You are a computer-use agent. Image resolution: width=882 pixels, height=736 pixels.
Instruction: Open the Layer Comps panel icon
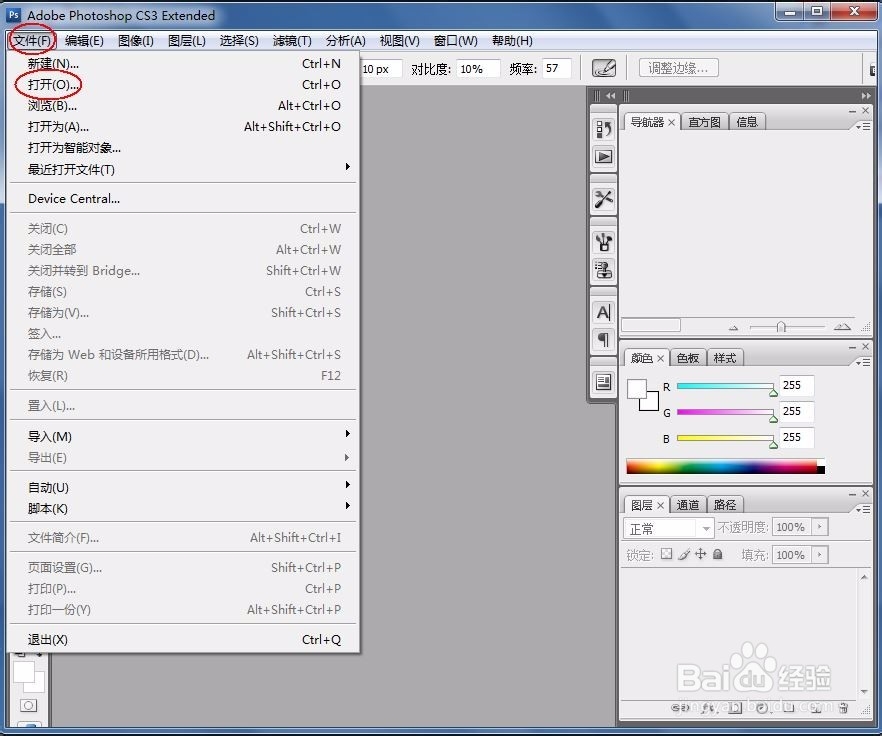point(604,382)
